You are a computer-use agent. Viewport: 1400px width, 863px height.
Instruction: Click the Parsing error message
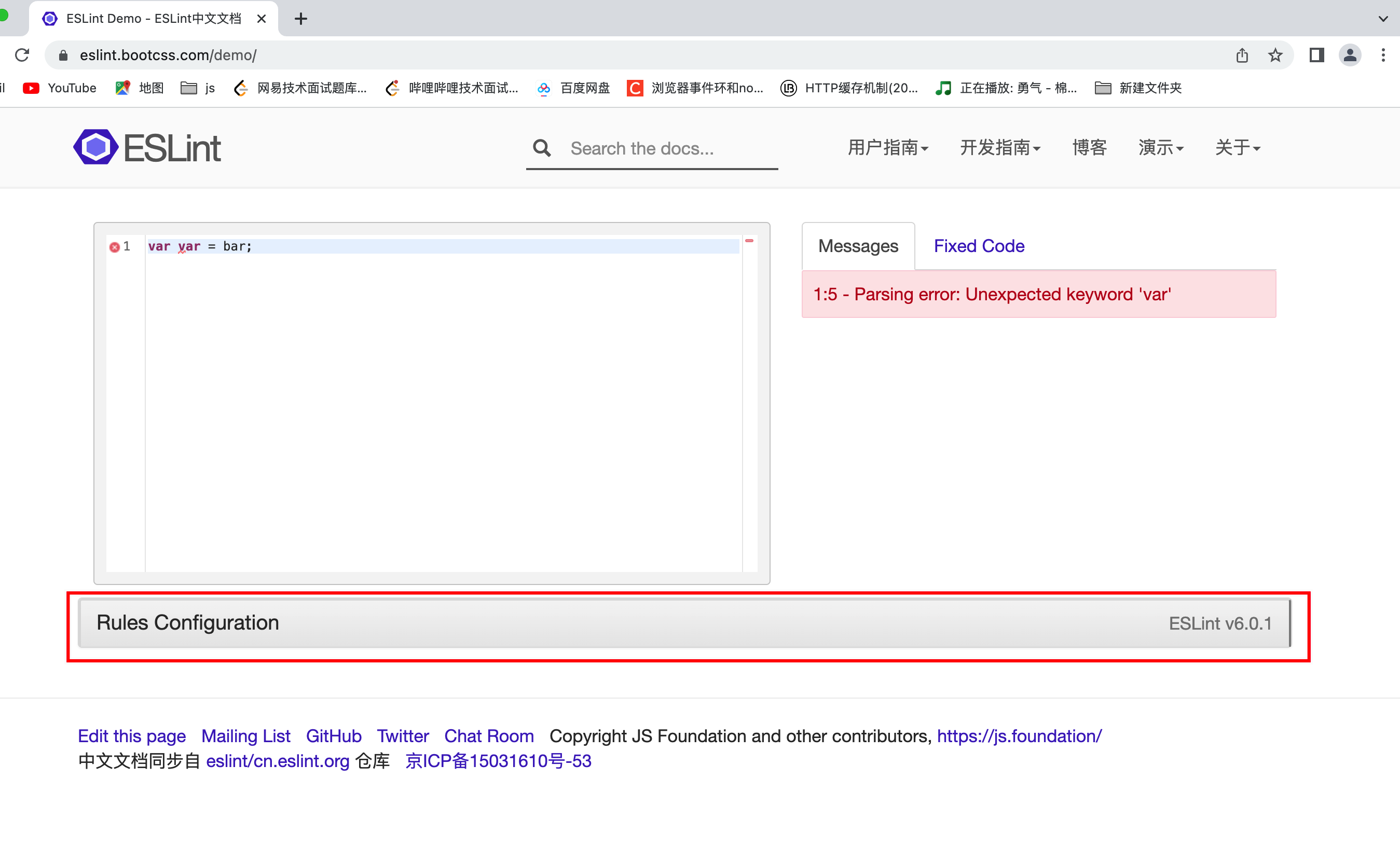tap(1038, 295)
